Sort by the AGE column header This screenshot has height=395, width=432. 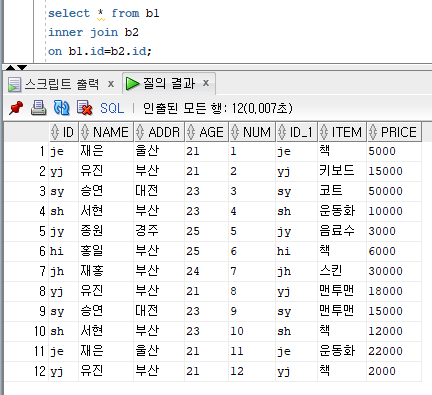(x=207, y=132)
